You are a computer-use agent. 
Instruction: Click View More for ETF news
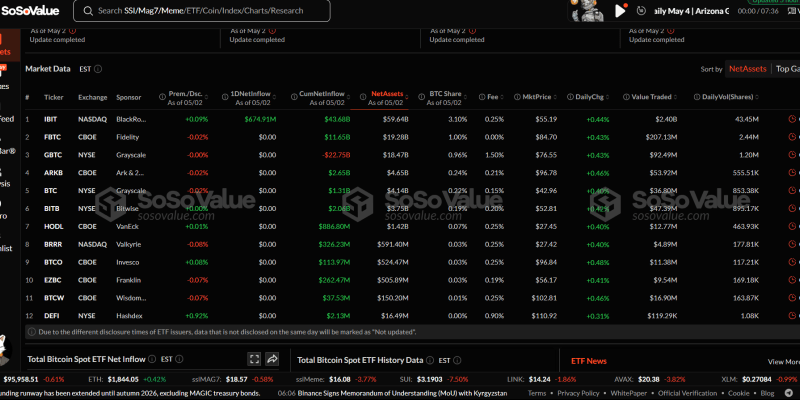click(784, 362)
